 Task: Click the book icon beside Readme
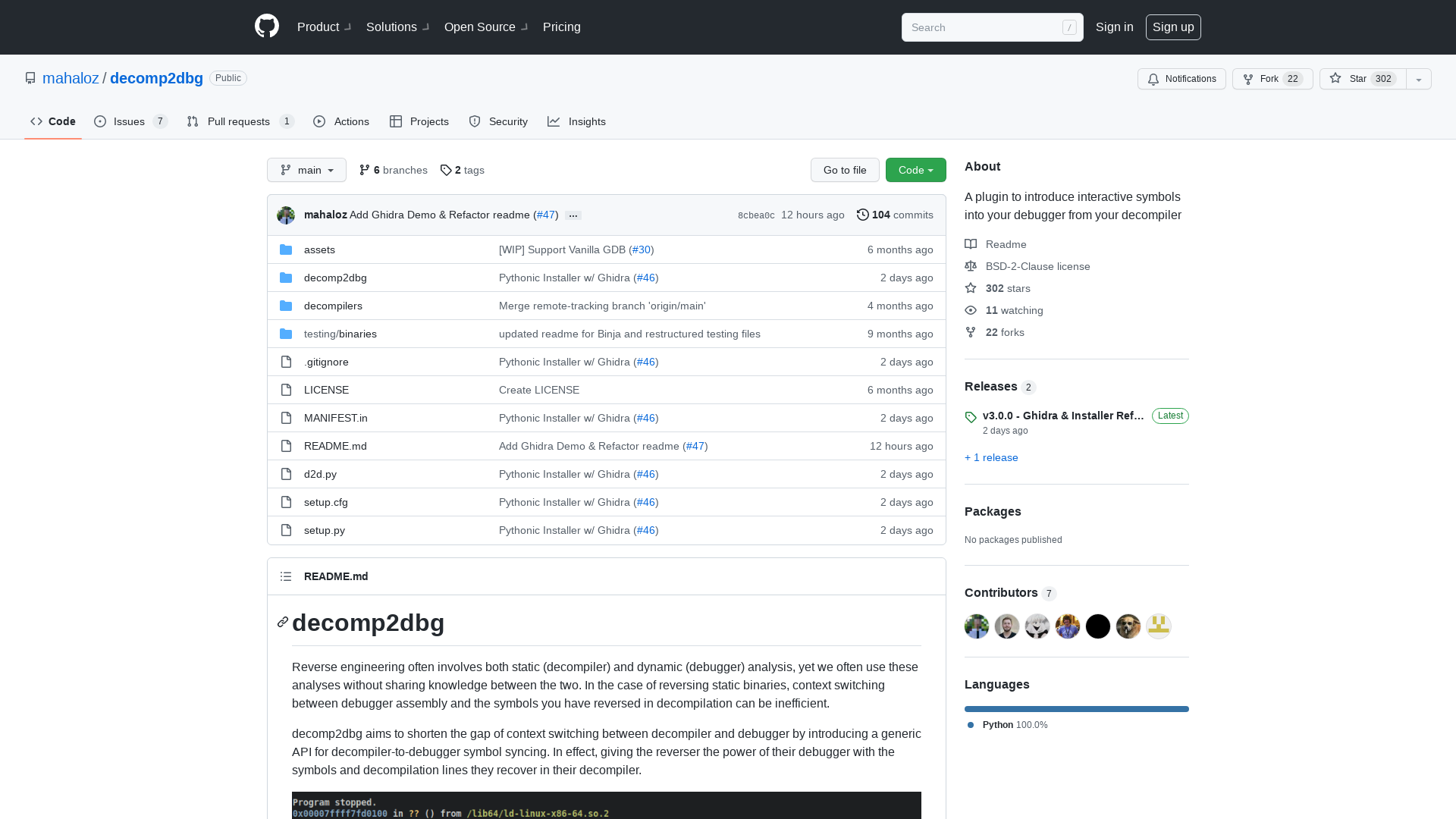pyautogui.click(x=971, y=243)
